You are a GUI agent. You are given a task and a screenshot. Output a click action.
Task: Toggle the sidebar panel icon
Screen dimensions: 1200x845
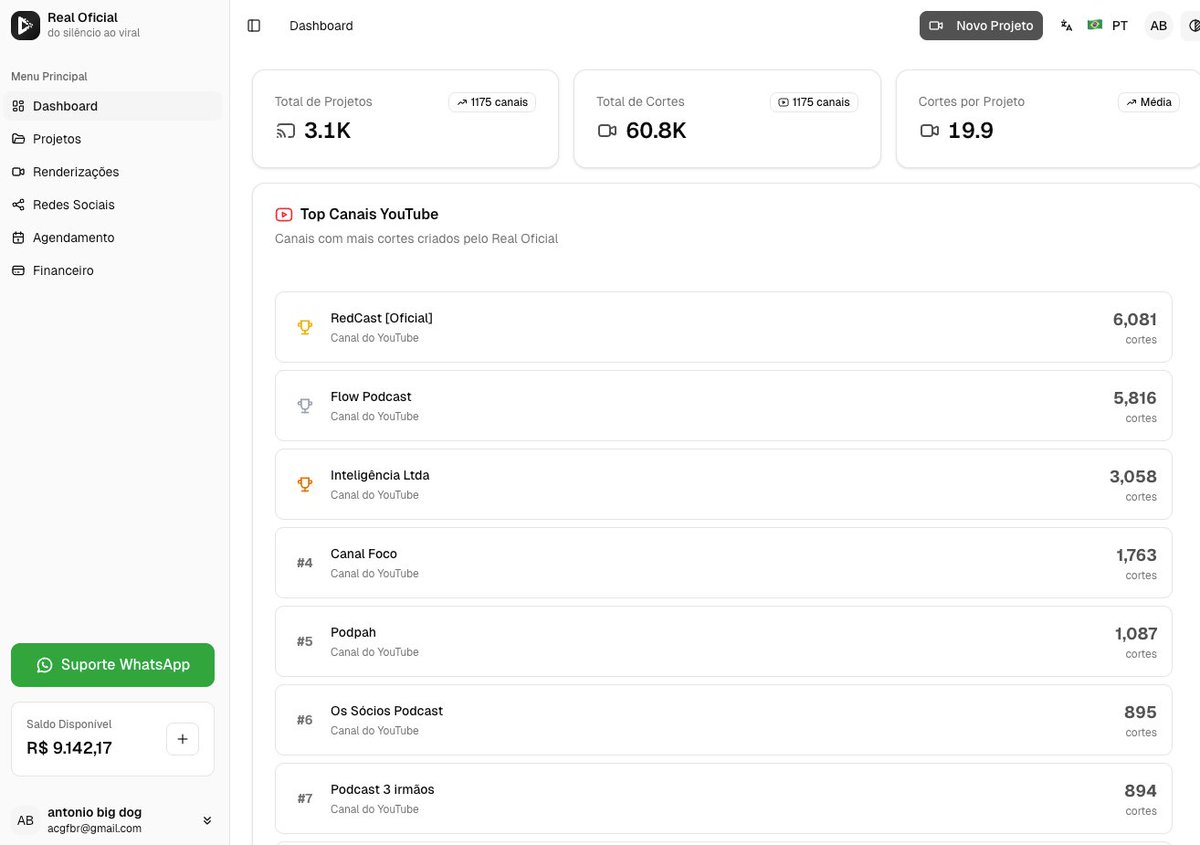pos(254,26)
